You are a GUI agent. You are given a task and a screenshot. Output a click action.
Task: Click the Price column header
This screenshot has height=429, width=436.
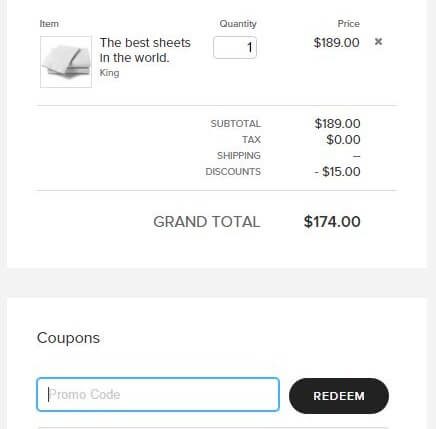[x=349, y=24]
